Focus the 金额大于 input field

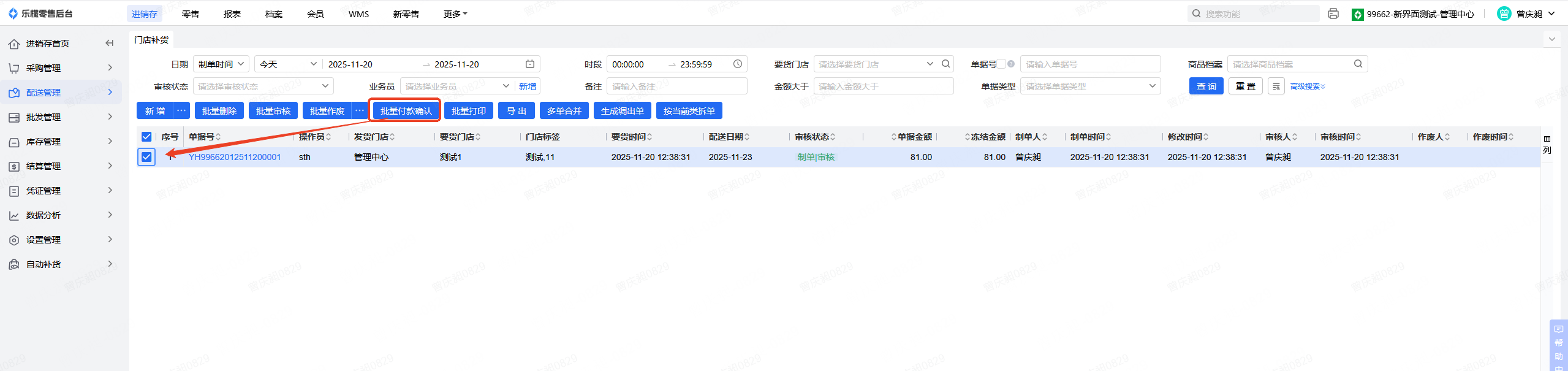[884, 86]
